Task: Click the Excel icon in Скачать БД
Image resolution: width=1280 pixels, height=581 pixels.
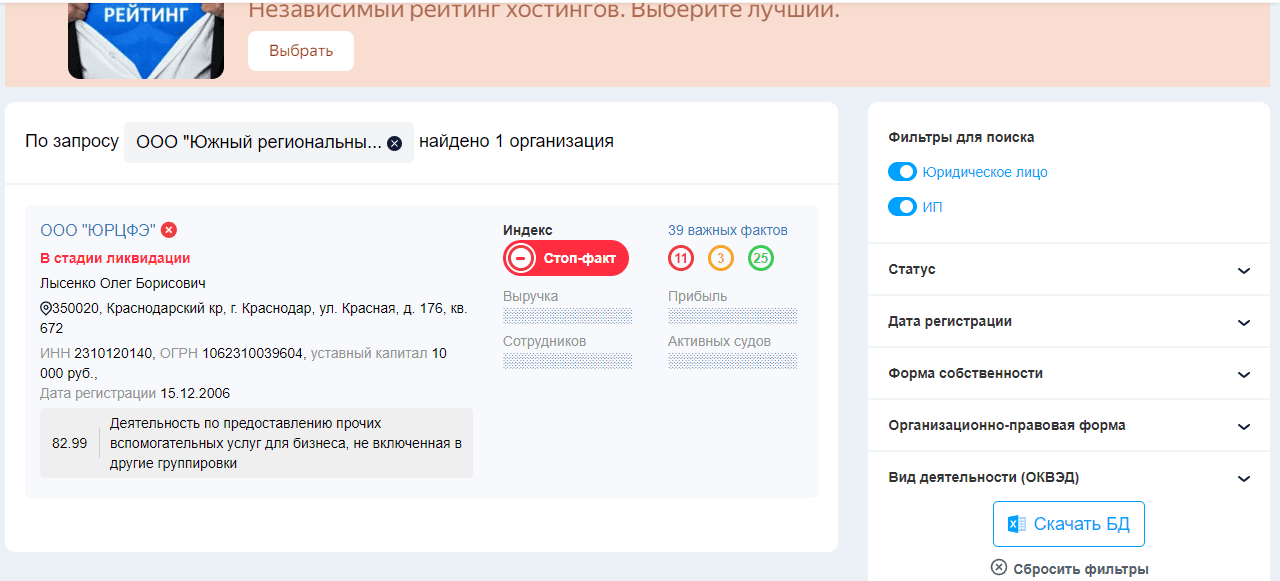Action: pyautogui.click(x=1016, y=524)
